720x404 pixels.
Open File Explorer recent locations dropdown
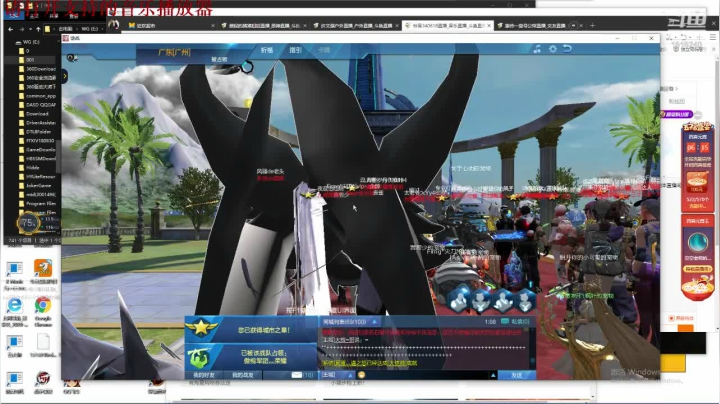click(30, 29)
